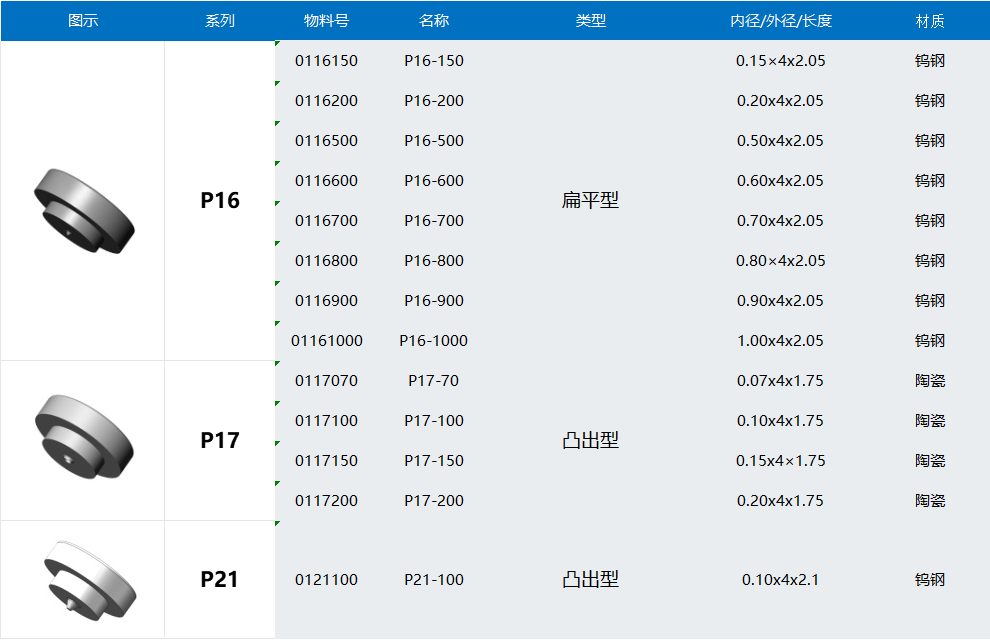This screenshot has height=640, width=990.
Task: Click the 内径/外径/长度 column header
Action: coord(781,21)
